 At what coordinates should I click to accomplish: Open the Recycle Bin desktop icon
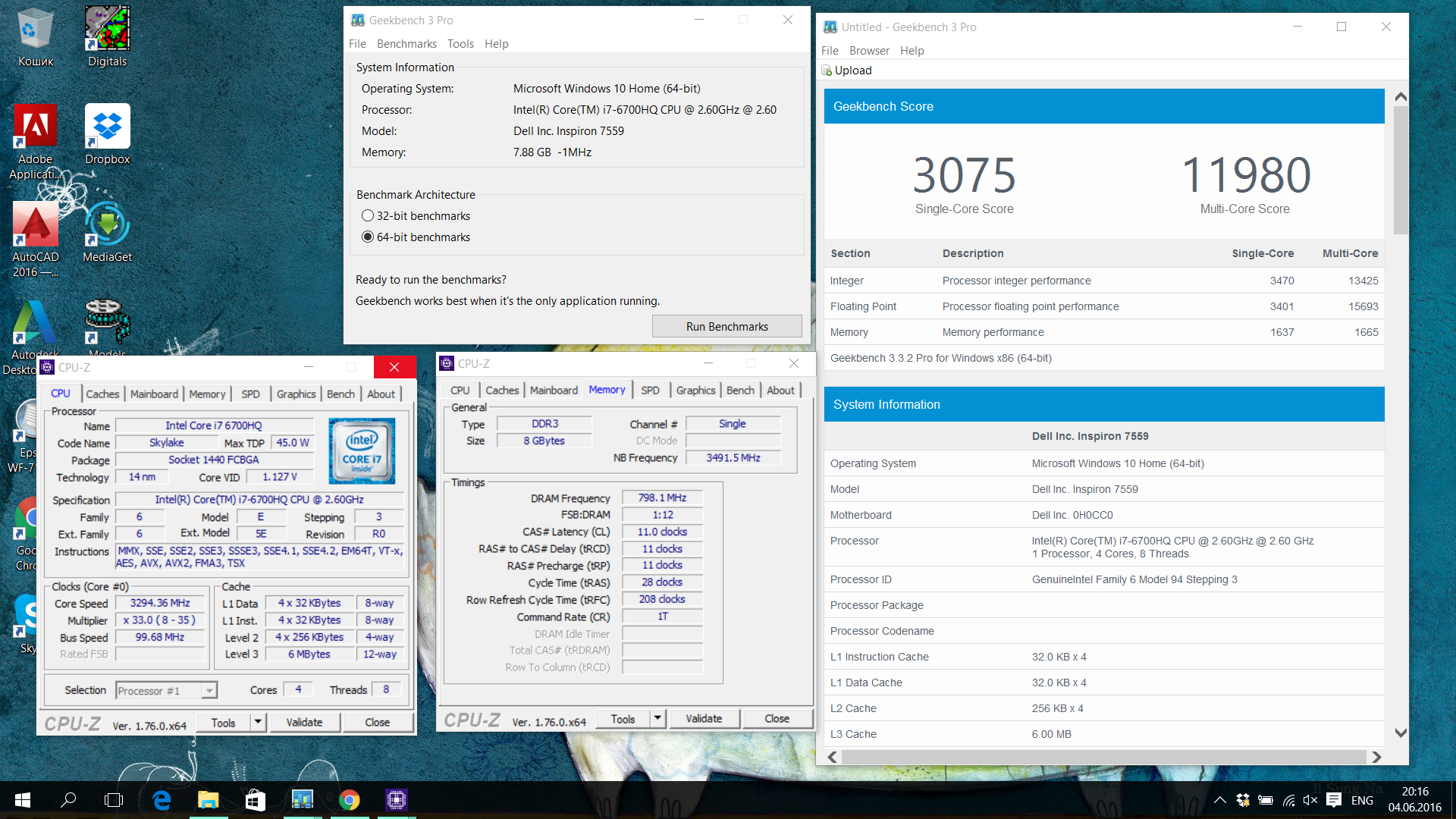click(x=35, y=36)
